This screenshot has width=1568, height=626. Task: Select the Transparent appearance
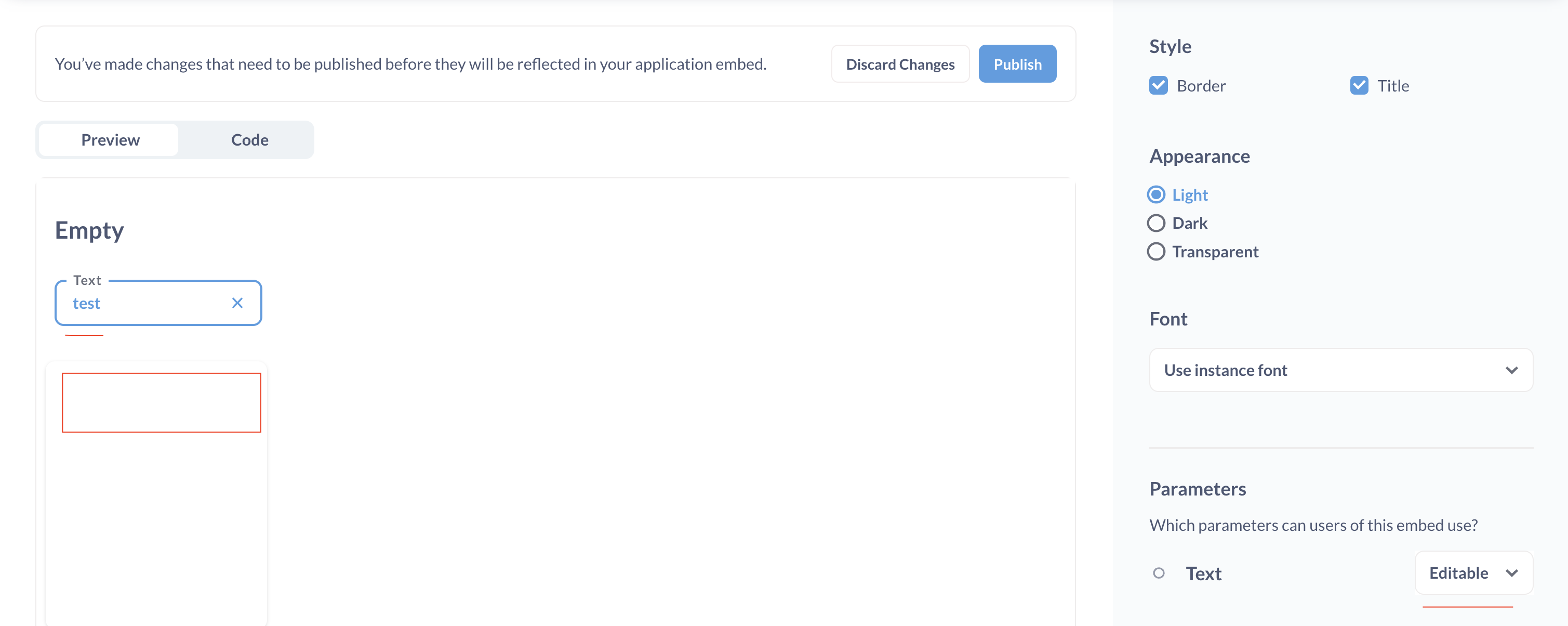1157,251
